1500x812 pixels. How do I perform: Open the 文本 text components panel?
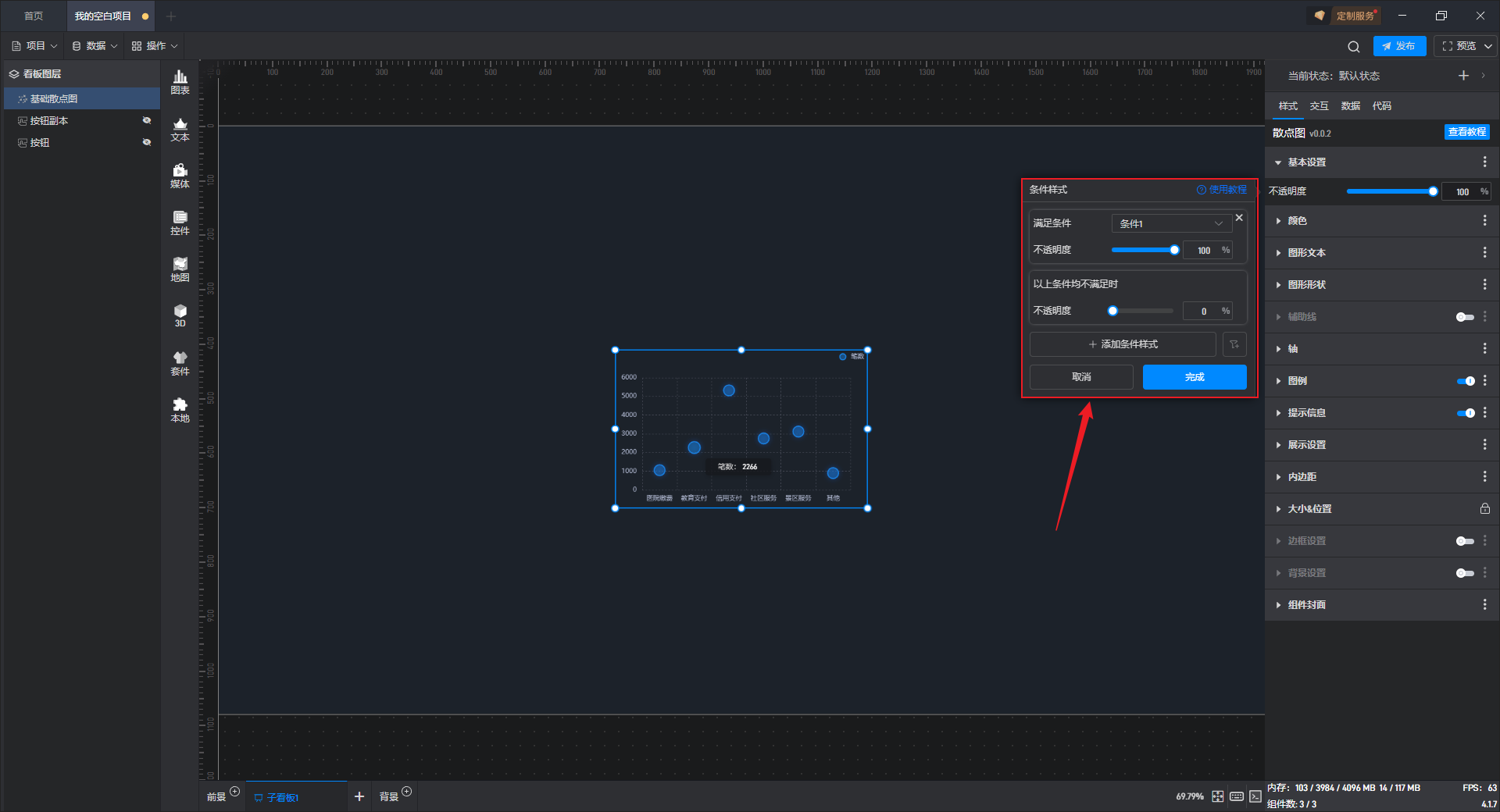(x=180, y=129)
